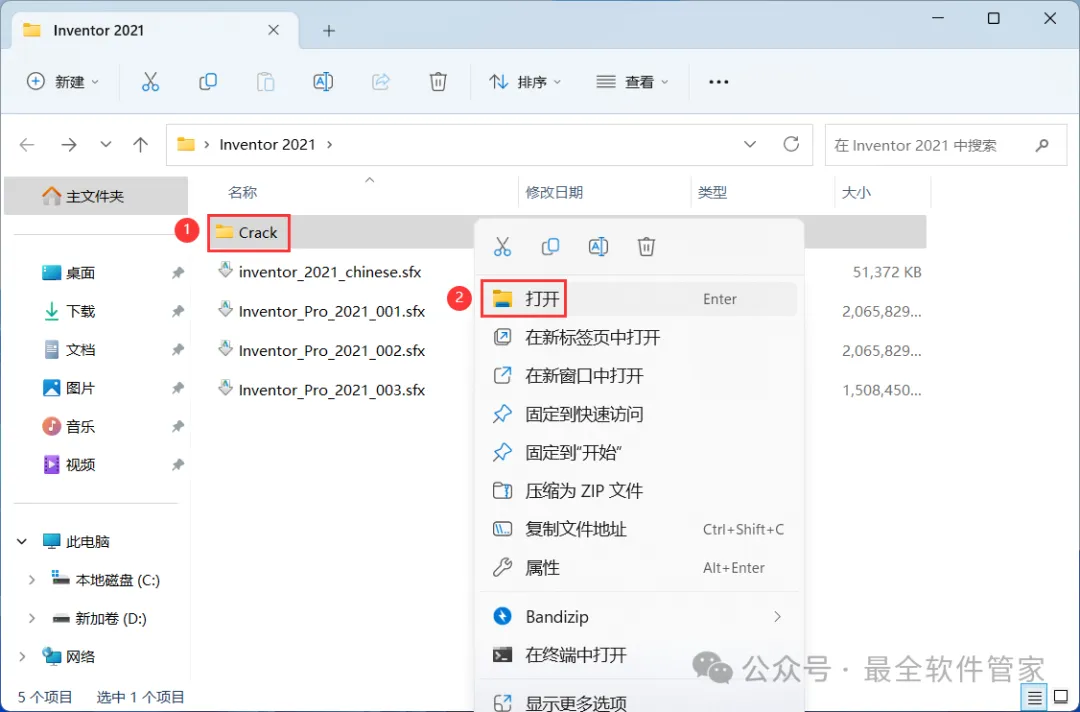Select Inventor_Pro_2021_003.sfx file
The height and width of the screenshot is (712, 1080).
click(x=322, y=390)
